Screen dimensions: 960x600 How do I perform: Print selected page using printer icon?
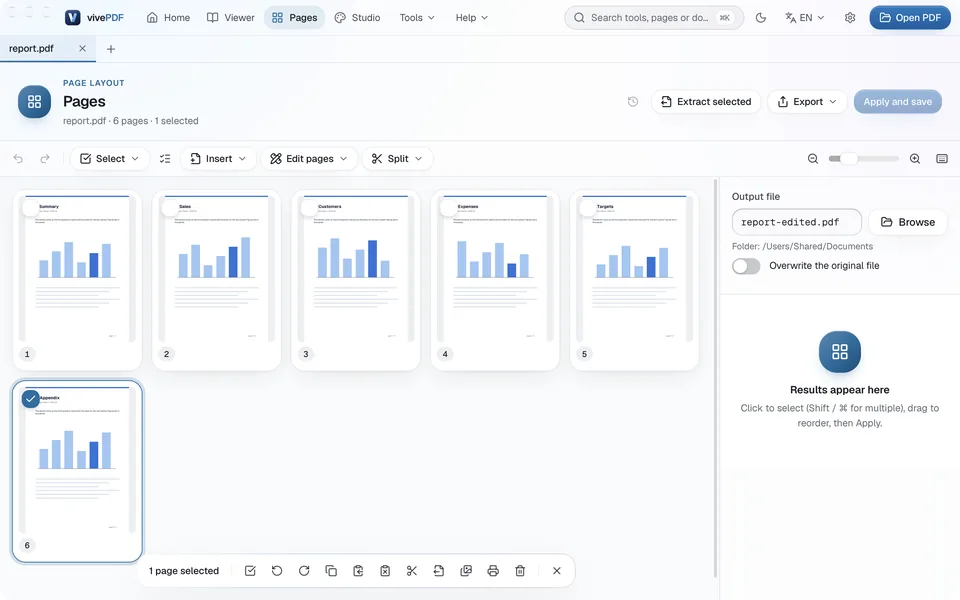click(x=493, y=571)
